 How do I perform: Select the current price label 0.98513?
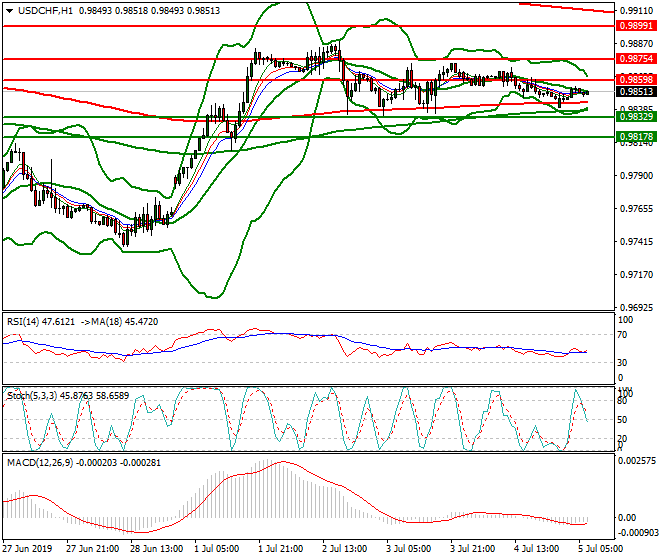click(636, 91)
